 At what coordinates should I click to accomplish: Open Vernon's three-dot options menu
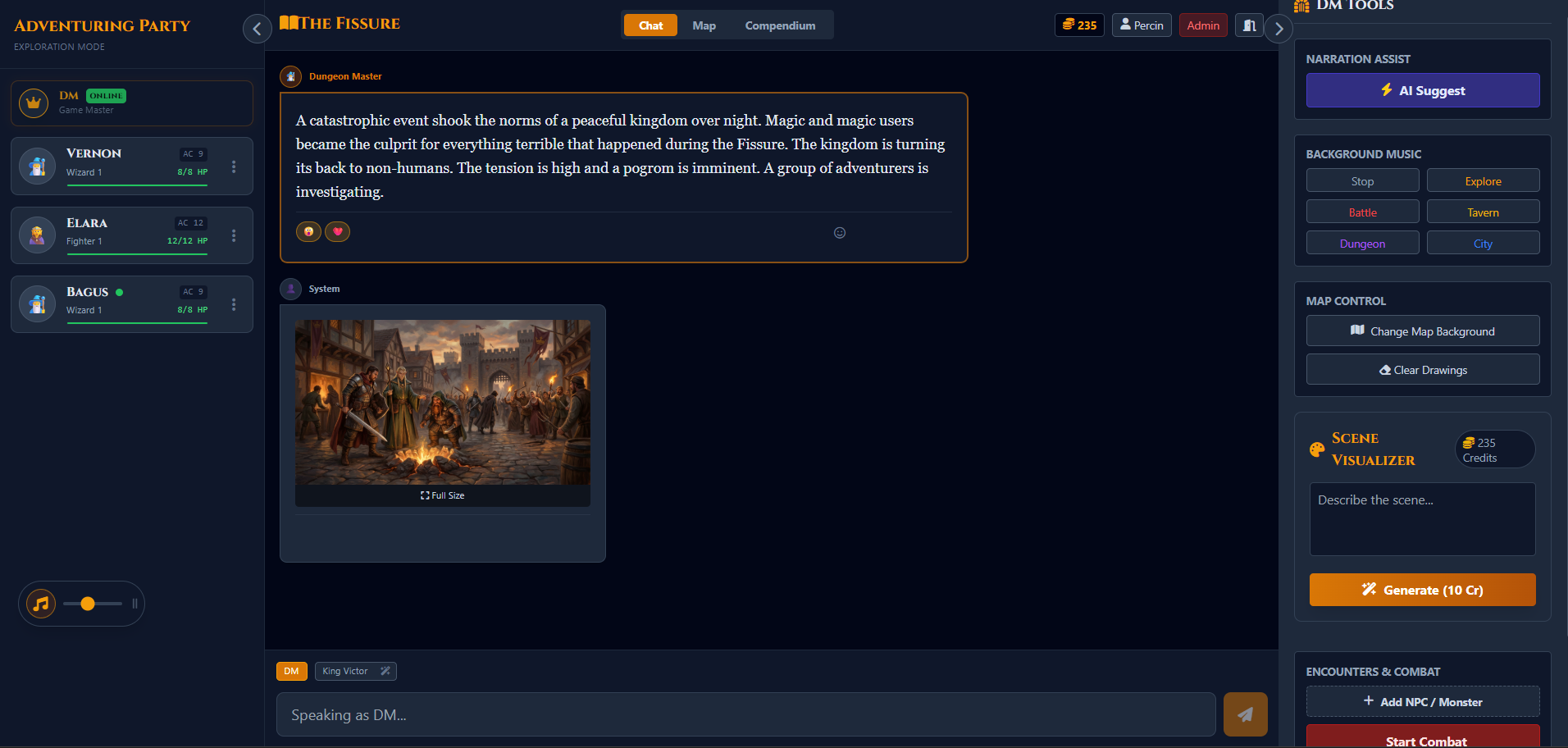234,166
